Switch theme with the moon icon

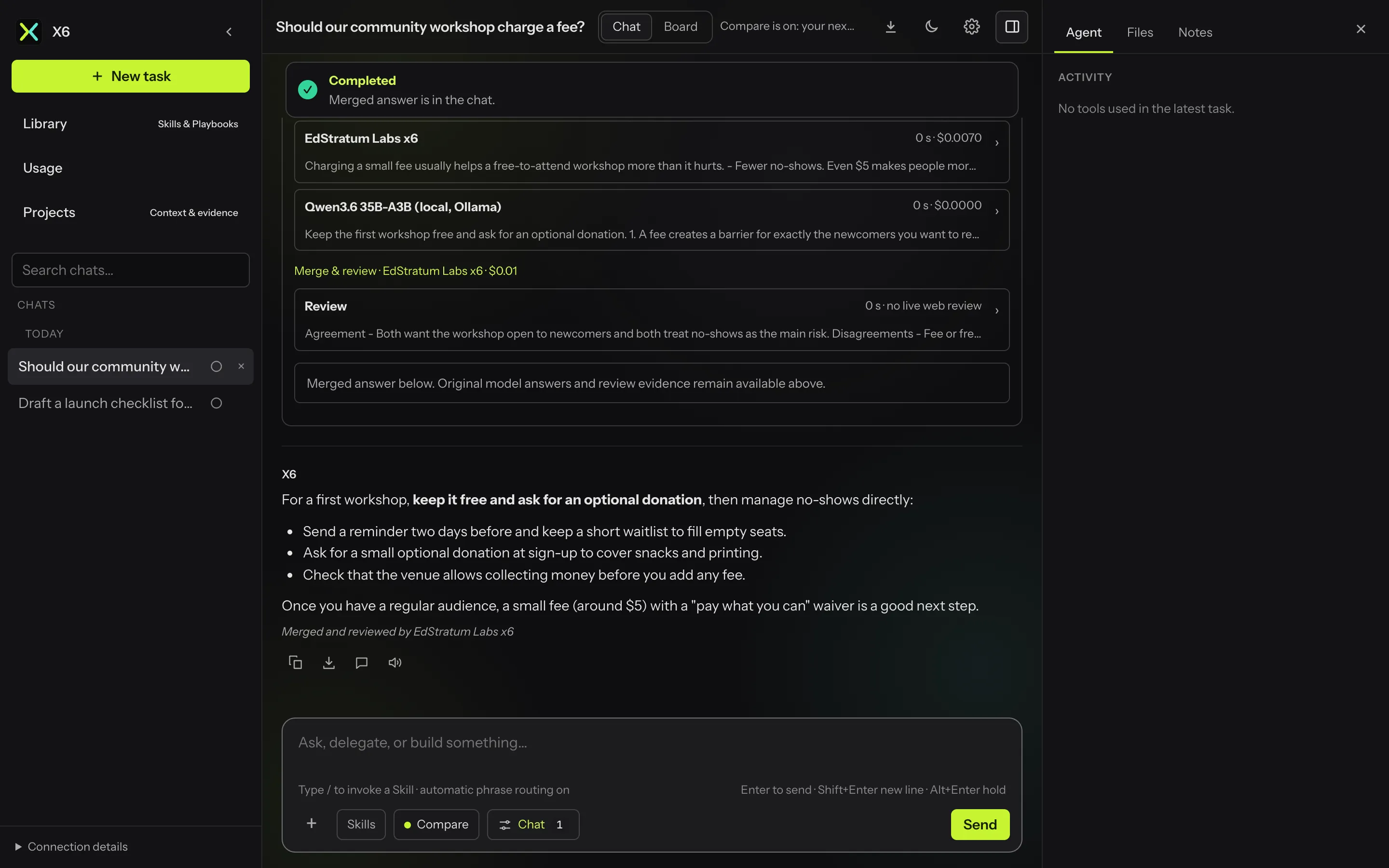coord(932,27)
